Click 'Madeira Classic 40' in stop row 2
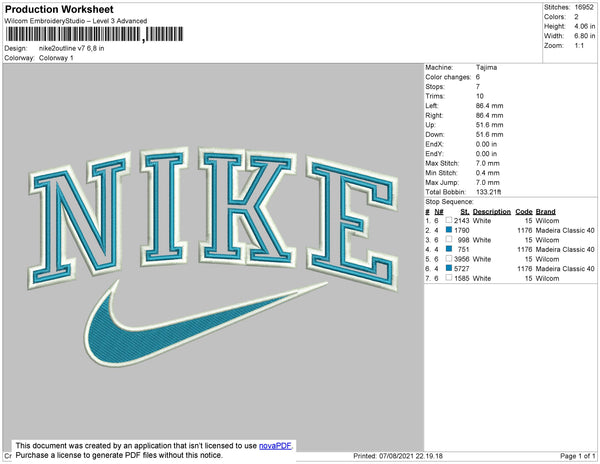Image resolution: width=600 pixels, height=464 pixels. tap(565, 230)
